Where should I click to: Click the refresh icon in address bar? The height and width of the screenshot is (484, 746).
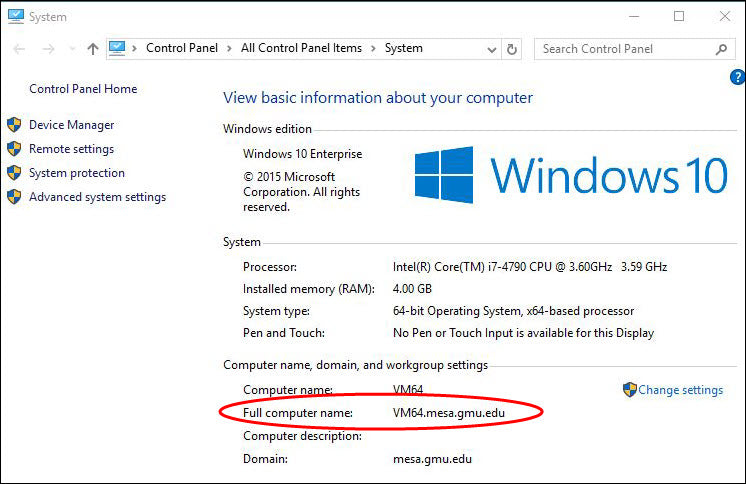513,48
